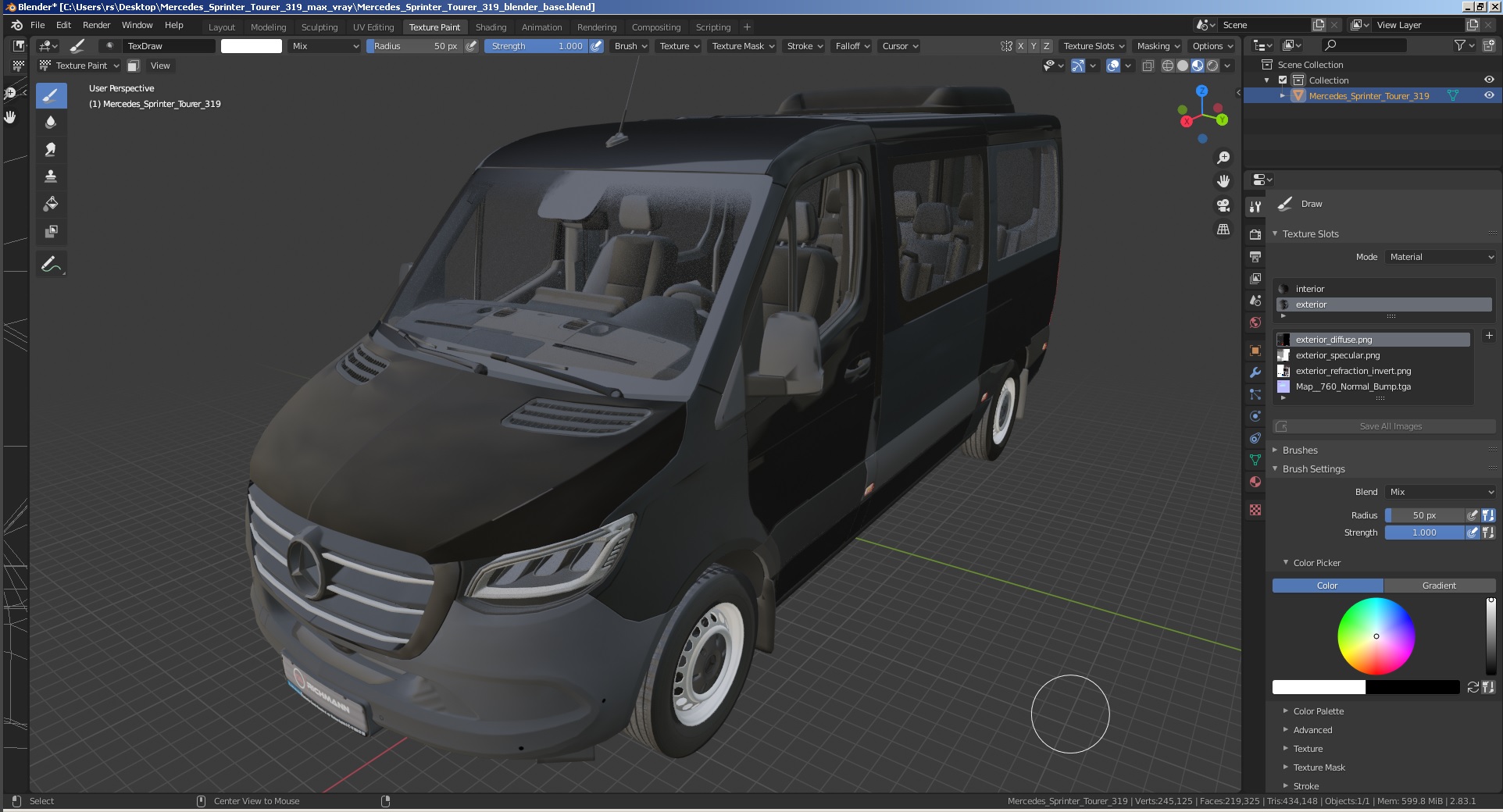The width and height of the screenshot is (1503, 812).
Task: Switch perspective/orthographic grid icon
Action: pos(1223,230)
